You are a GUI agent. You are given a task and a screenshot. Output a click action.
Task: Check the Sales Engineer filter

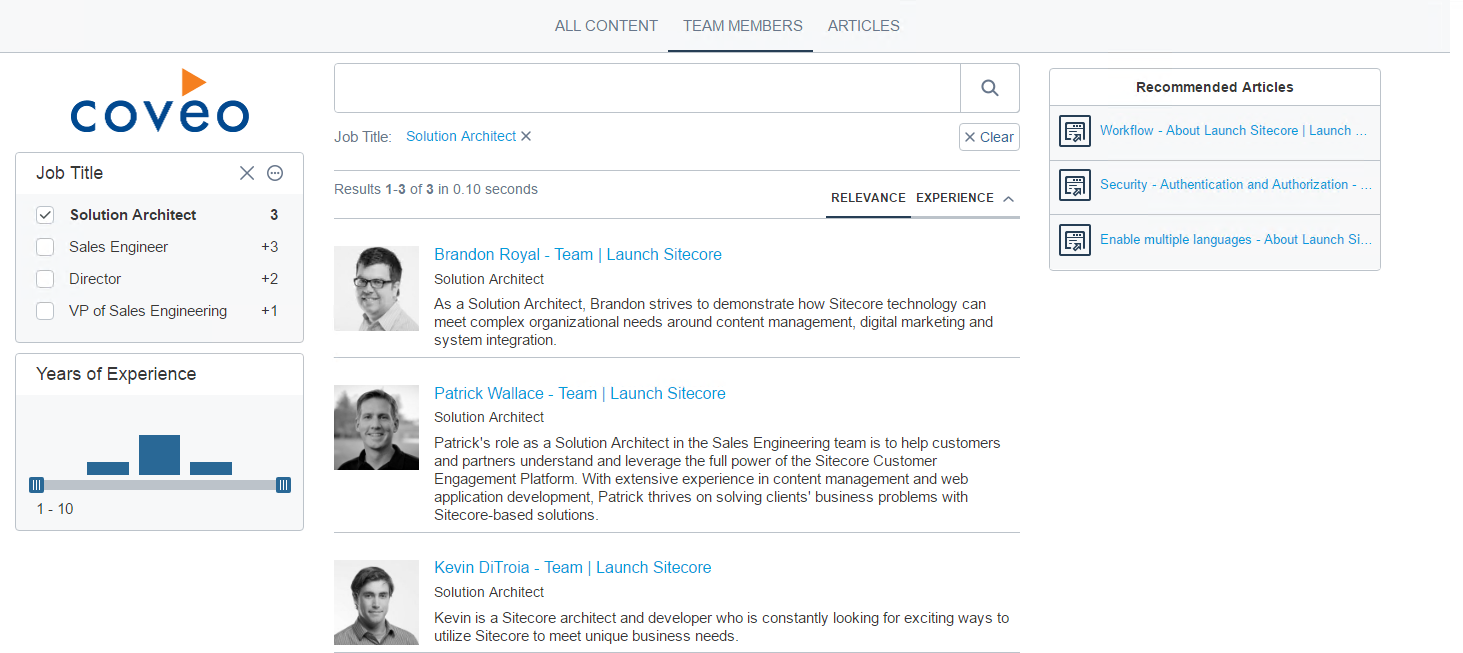pyautogui.click(x=43, y=246)
